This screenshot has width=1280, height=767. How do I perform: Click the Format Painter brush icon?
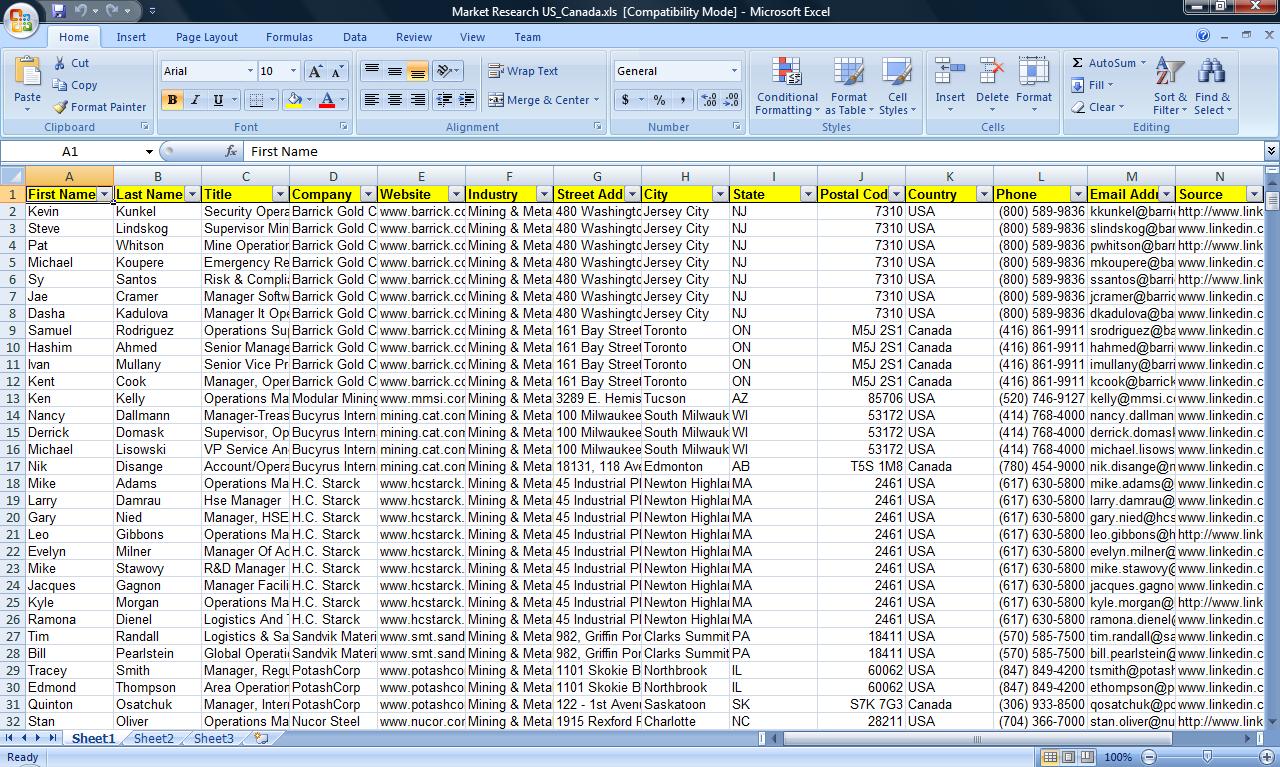pos(61,107)
